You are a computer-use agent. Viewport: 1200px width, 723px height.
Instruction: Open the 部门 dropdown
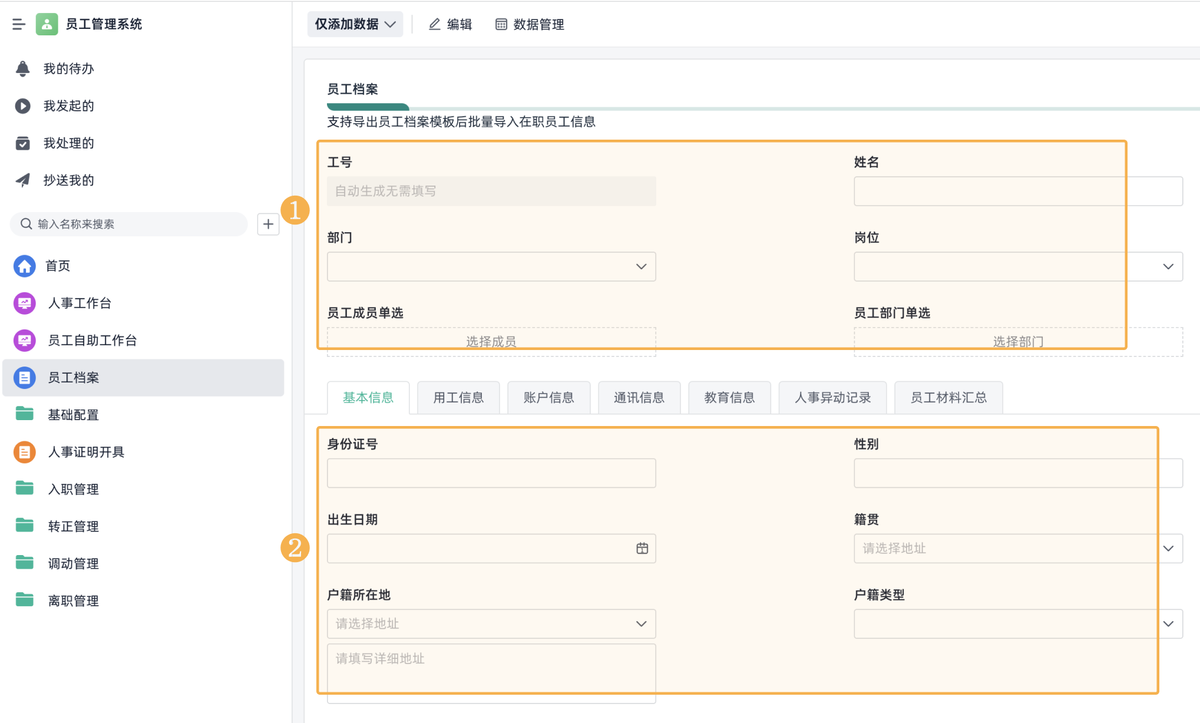(491, 267)
